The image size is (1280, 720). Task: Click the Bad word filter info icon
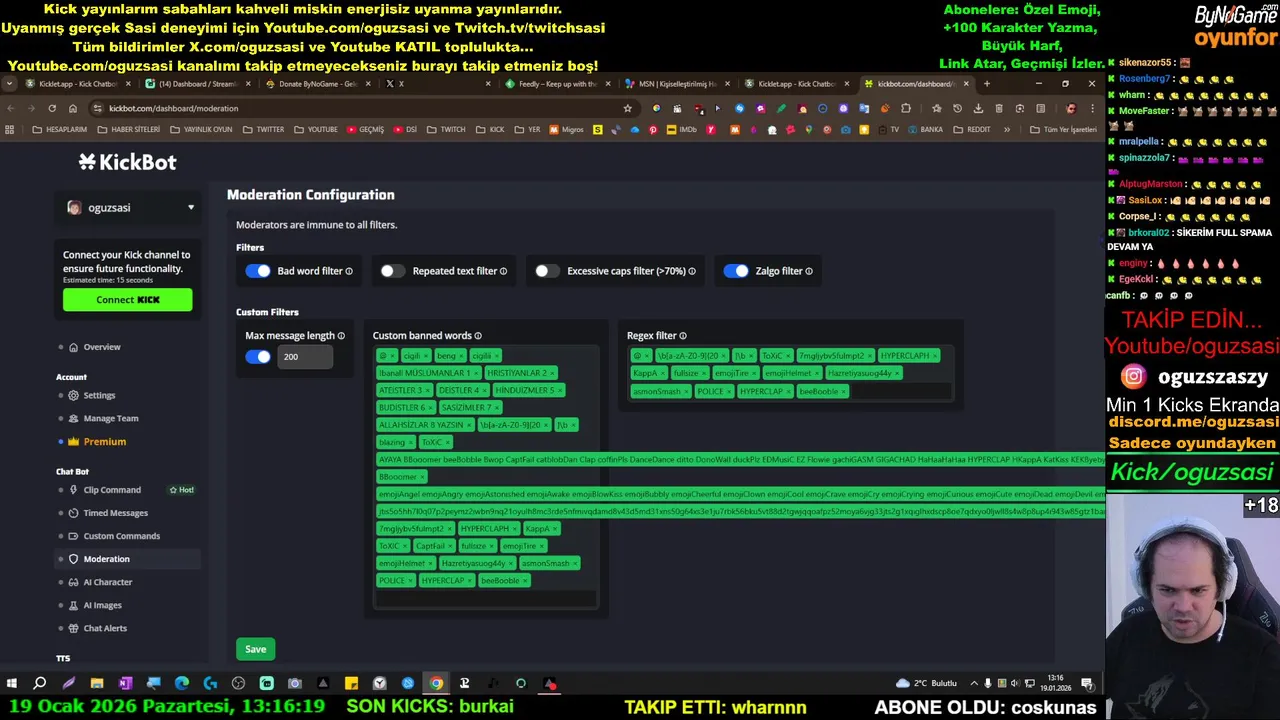coord(349,271)
